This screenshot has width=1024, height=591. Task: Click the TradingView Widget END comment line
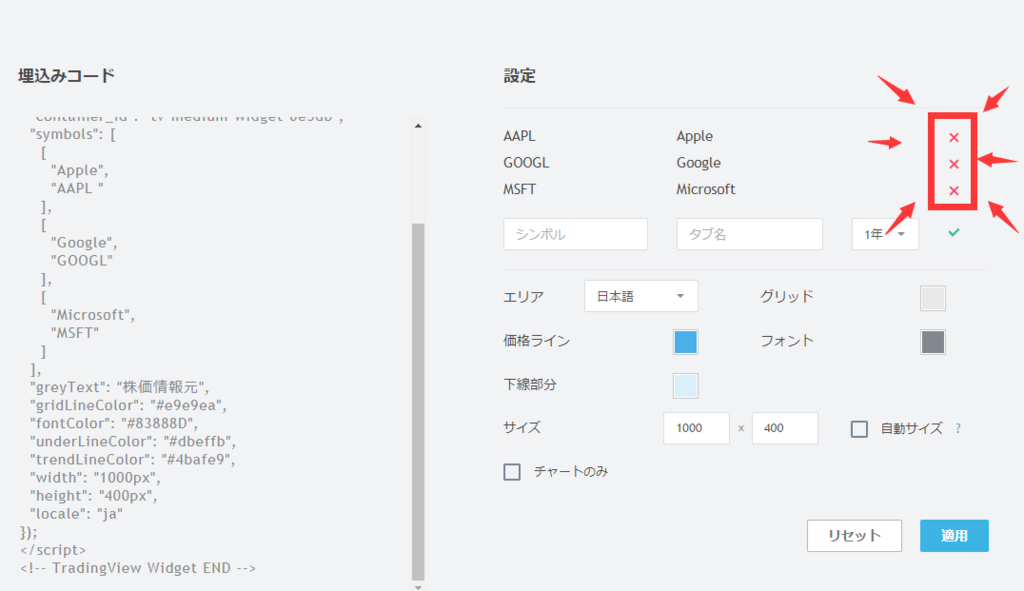(x=138, y=568)
